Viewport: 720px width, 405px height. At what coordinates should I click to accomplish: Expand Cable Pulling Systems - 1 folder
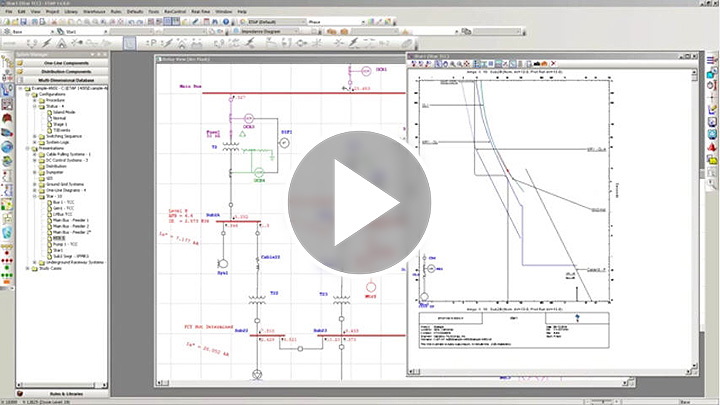click(34, 154)
